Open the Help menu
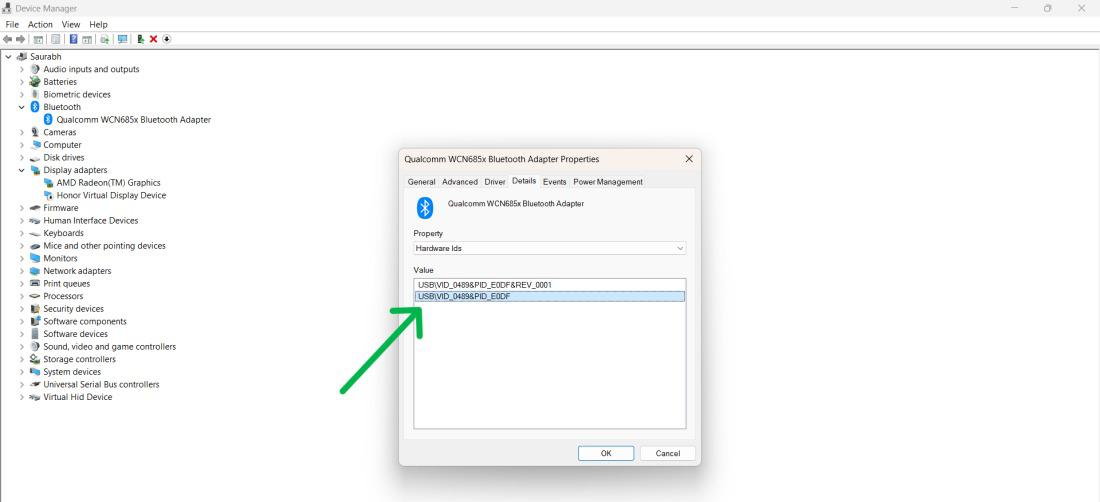The image size is (1100, 502). [x=98, y=25]
